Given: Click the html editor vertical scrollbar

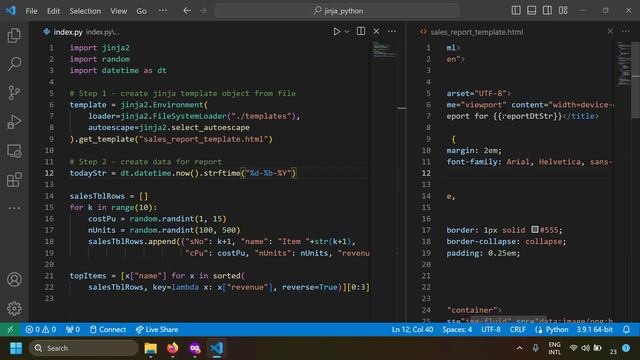Looking at the screenshot, I should pos(636,80).
